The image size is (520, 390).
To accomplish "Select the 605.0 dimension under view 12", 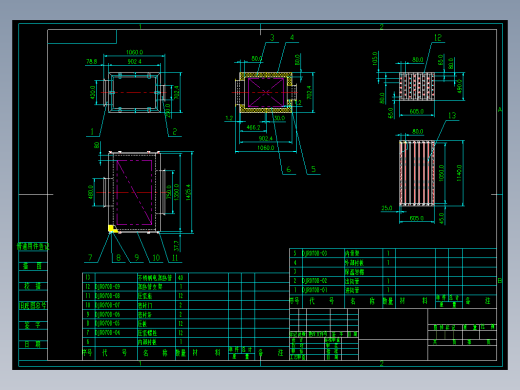I will (x=417, y=111).
